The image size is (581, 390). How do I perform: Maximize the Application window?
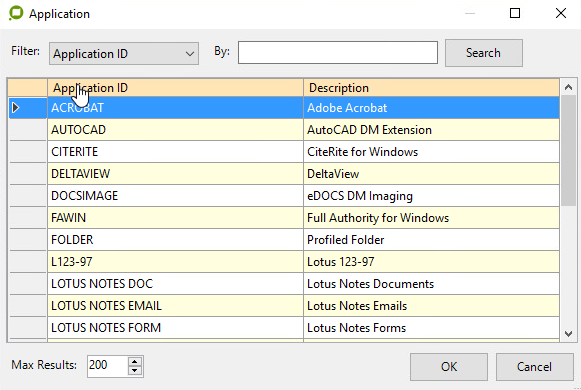(515, 13)
